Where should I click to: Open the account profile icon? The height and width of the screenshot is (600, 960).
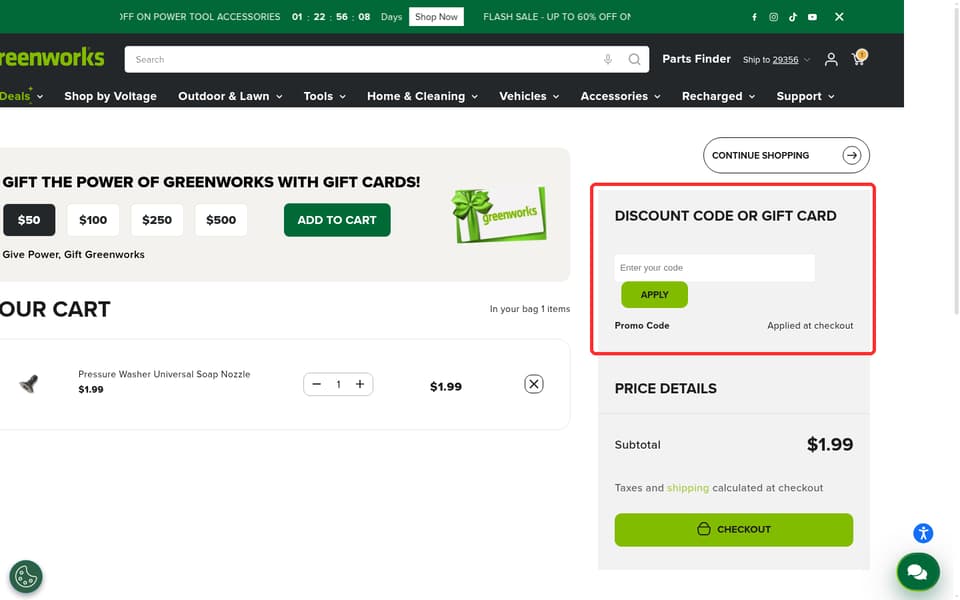(x=831, y=59)
